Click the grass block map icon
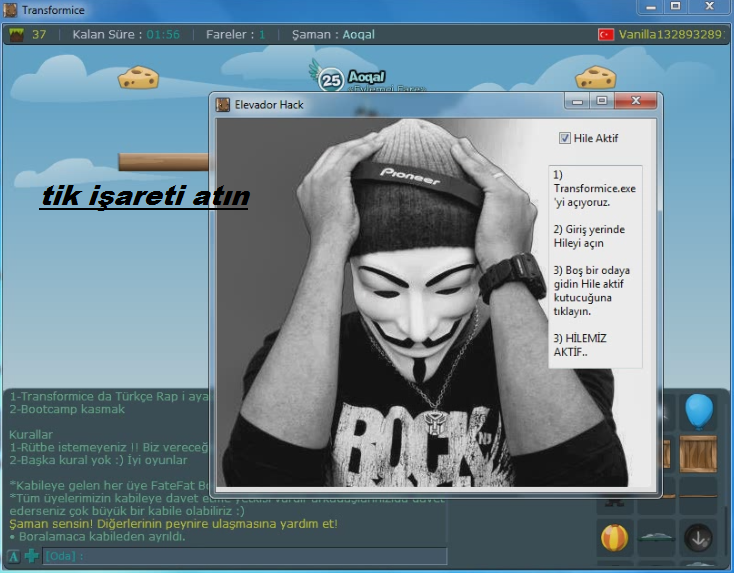This screenshot has height=573, width=734. coord(17,35)
